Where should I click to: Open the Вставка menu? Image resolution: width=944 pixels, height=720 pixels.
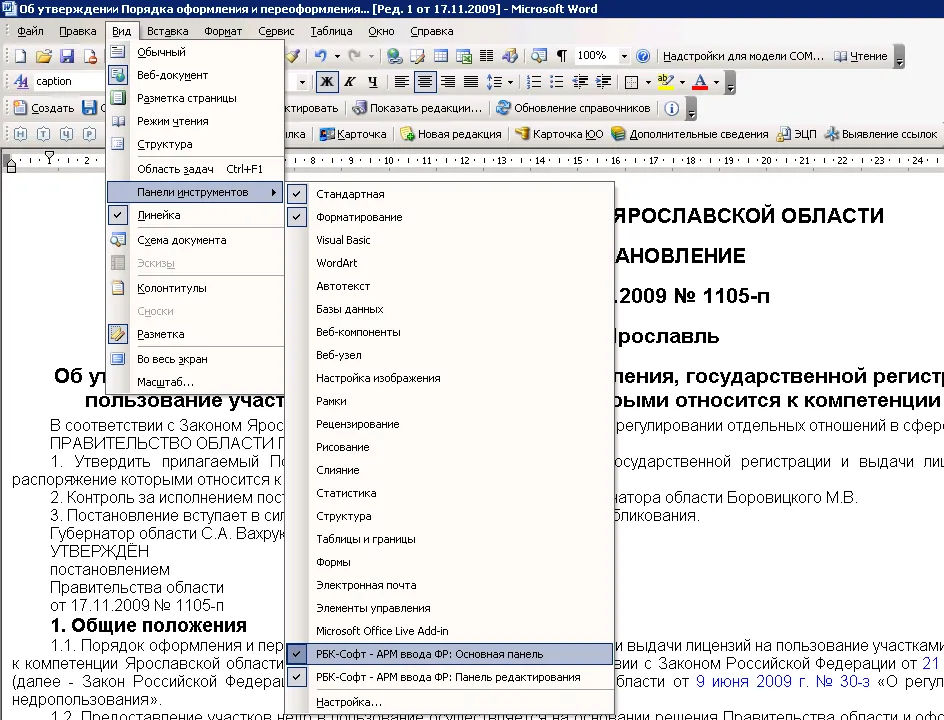pos(167,31)
